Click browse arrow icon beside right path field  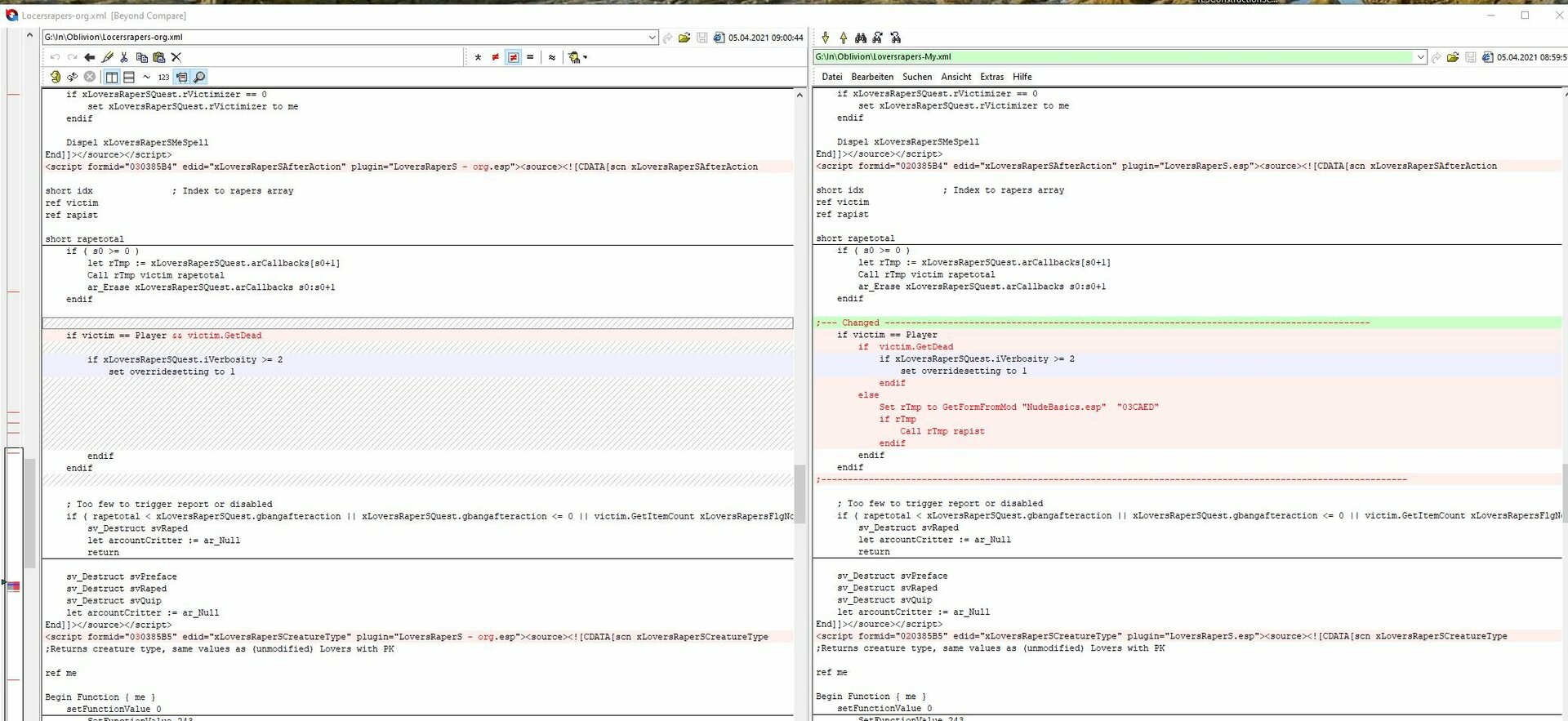point(1437,57)
